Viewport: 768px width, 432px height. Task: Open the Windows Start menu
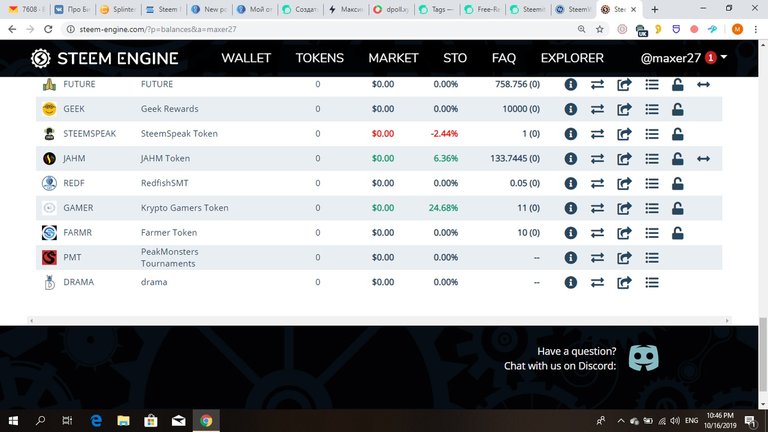[13, 421]
